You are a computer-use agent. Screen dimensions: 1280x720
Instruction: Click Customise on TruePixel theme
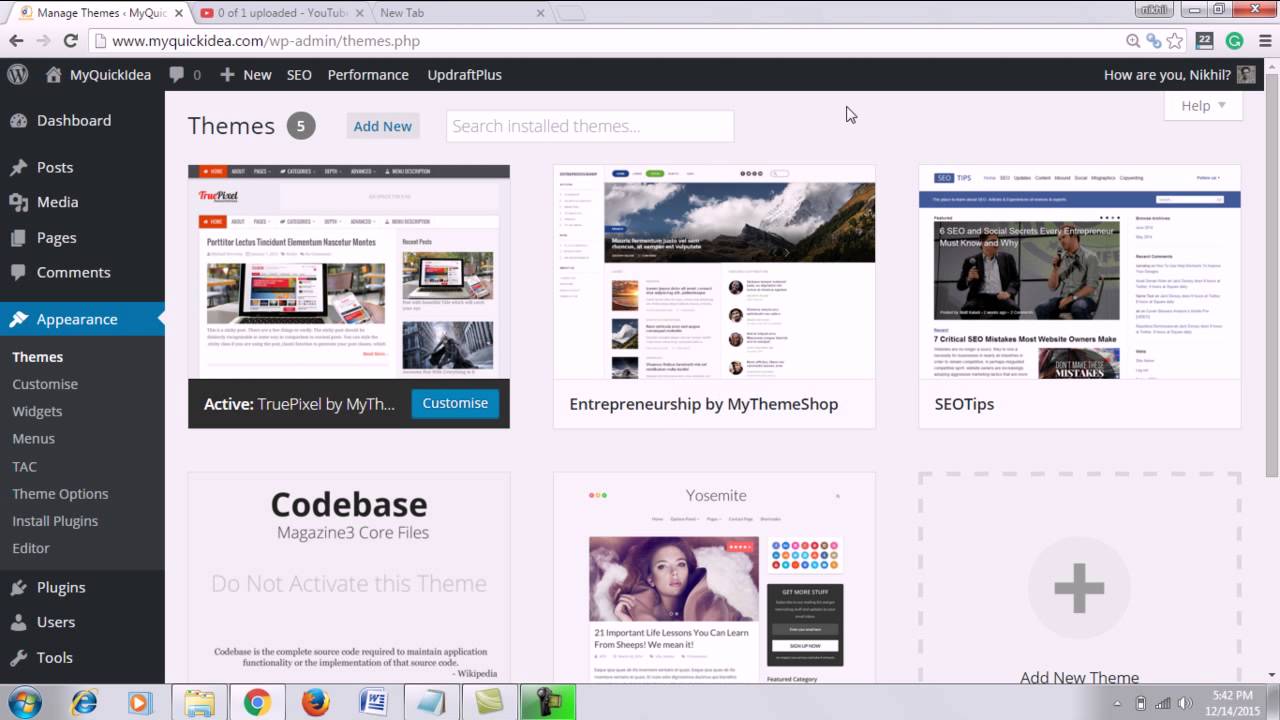tap(455, 403)
